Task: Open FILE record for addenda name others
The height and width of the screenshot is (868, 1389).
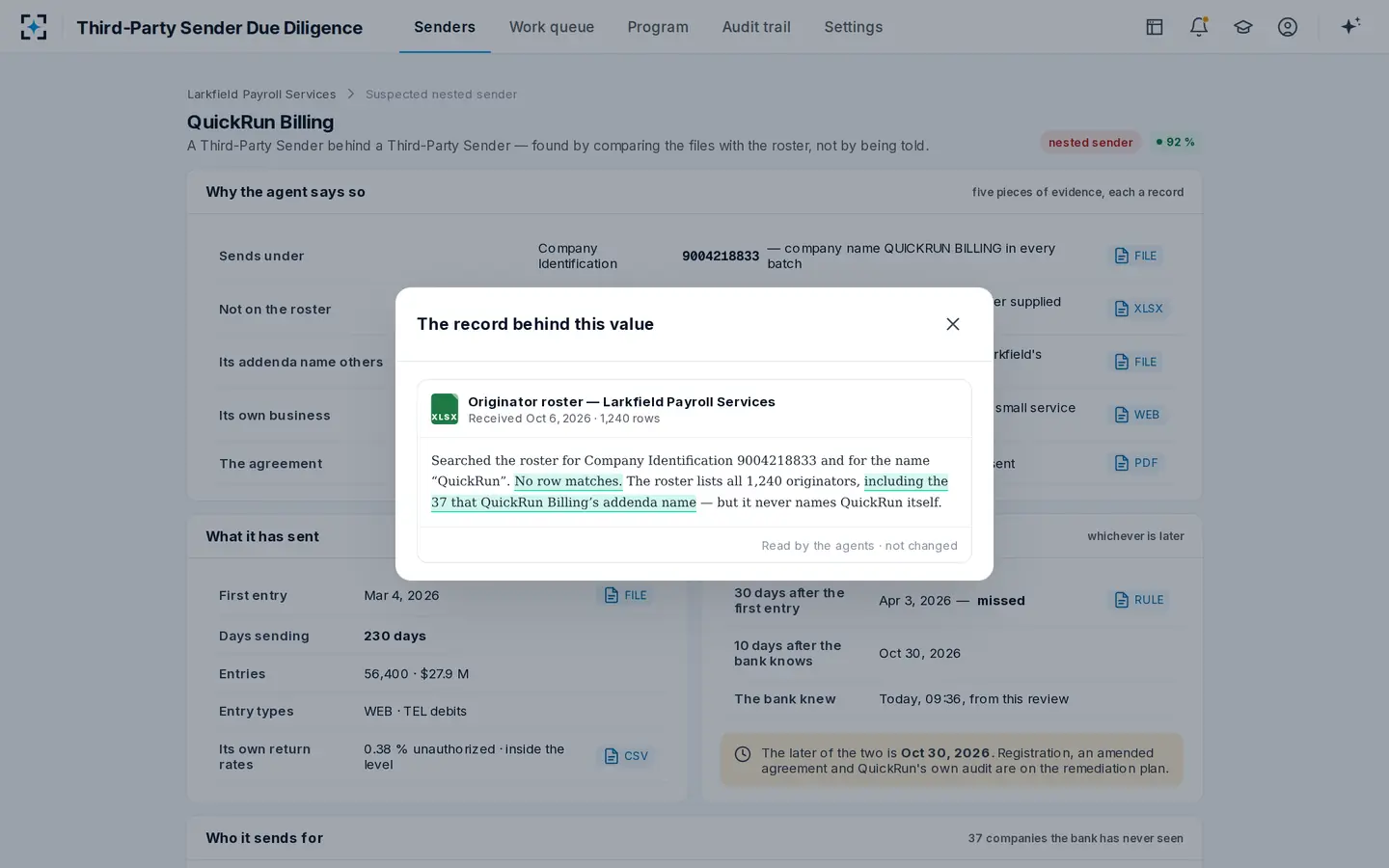Action: (x=1135, y=362)
